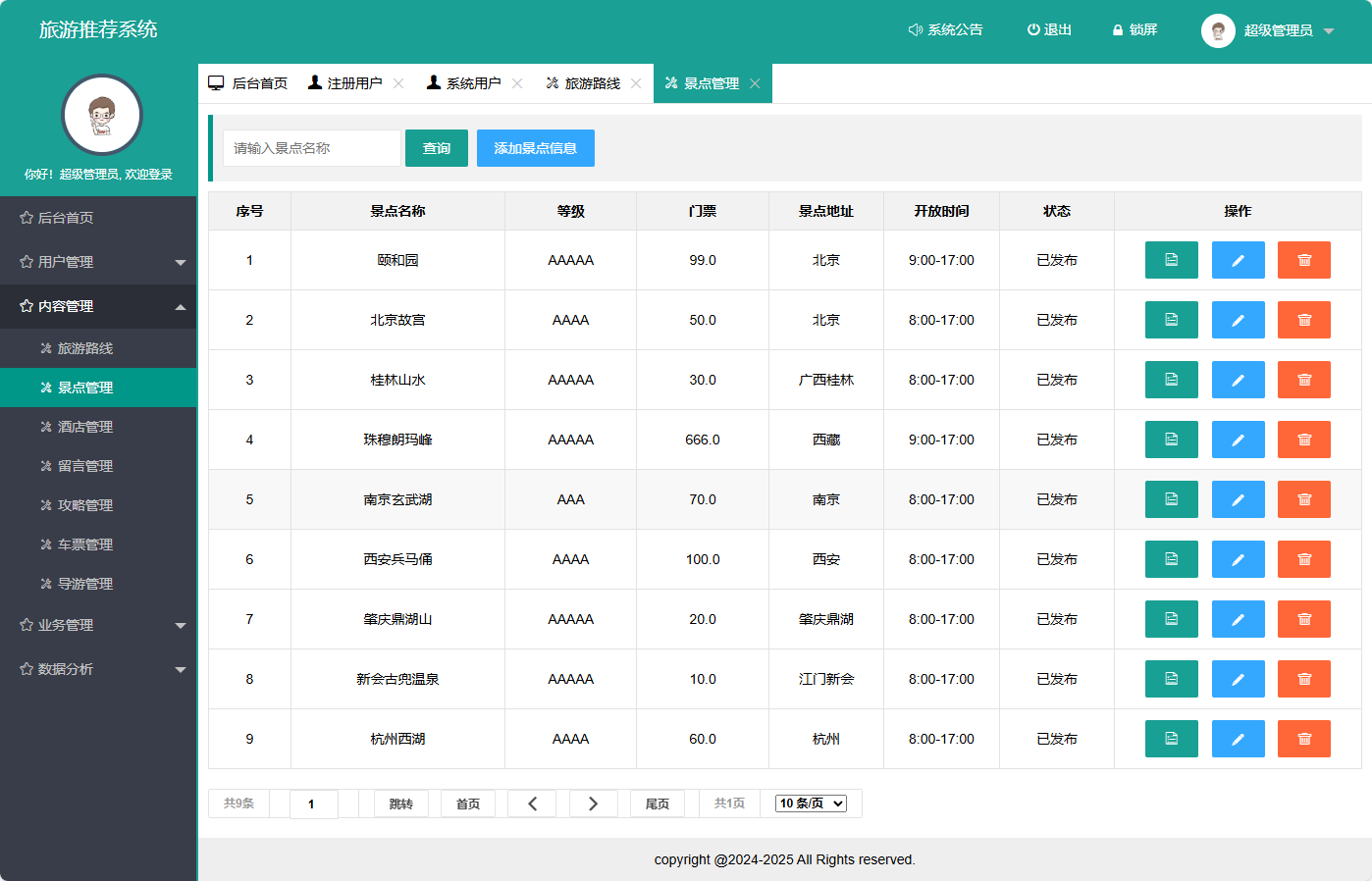This screenshot has height=881, width=1372.
Task: Delete the 北京故宫 entry
Action: coord(1304,320)
